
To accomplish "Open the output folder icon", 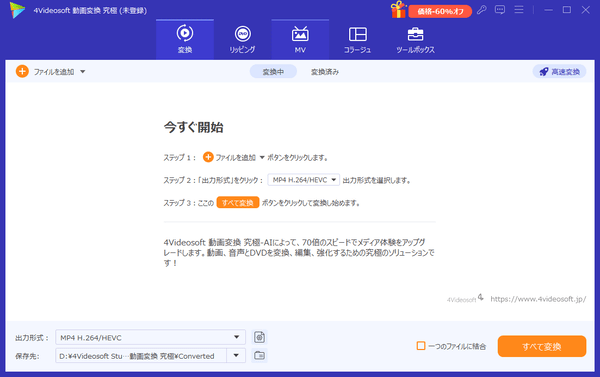I will pyautogui.click(x=259, y=356).
